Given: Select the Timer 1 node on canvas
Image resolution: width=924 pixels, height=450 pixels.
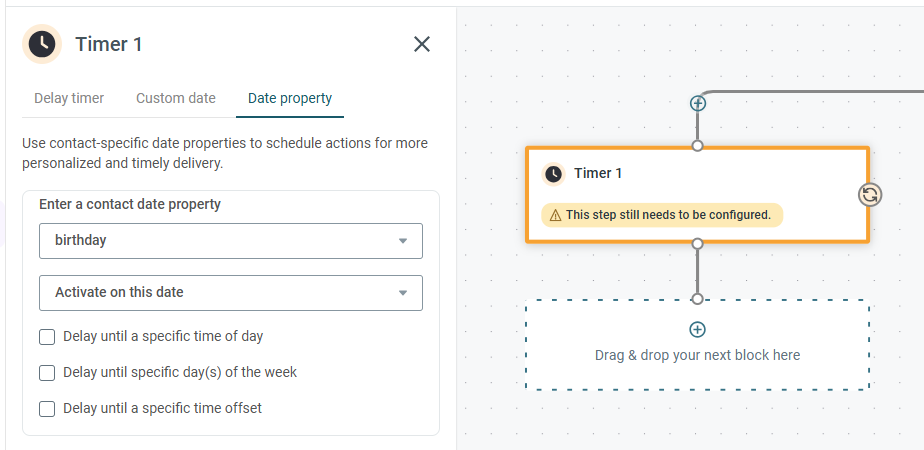Looking at the screenshot, I should 698,194.
